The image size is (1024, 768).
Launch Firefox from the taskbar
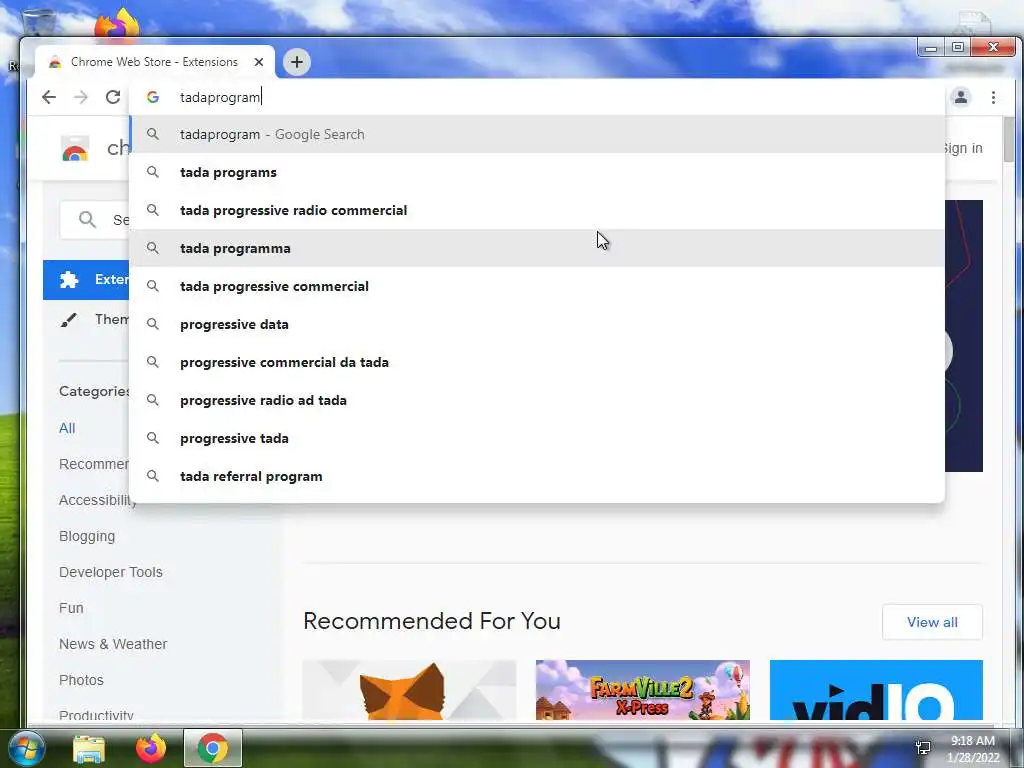coord(151,748)
